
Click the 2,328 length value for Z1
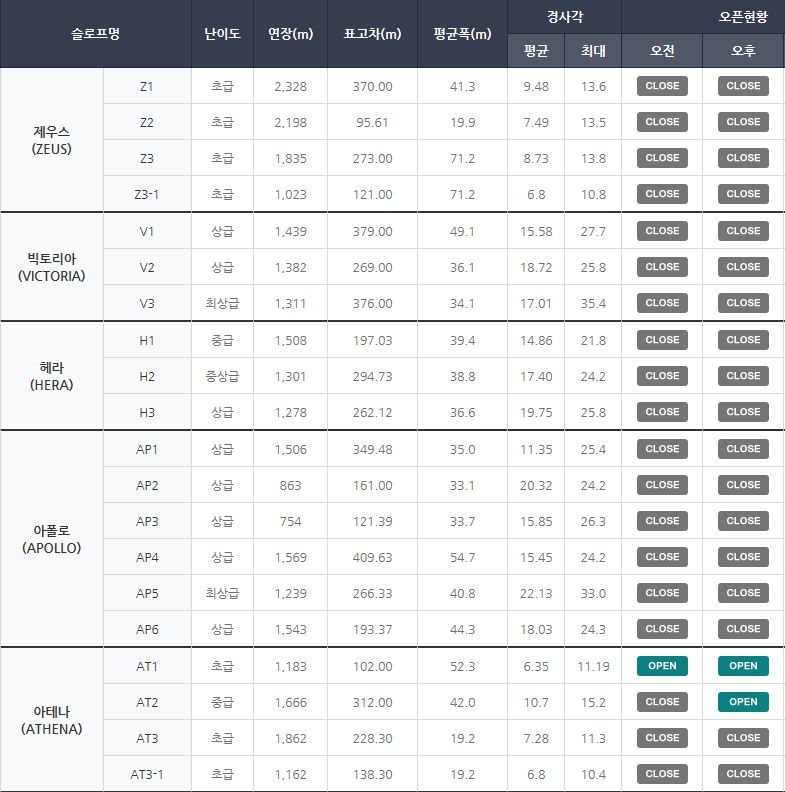click(x=290, y=86)
